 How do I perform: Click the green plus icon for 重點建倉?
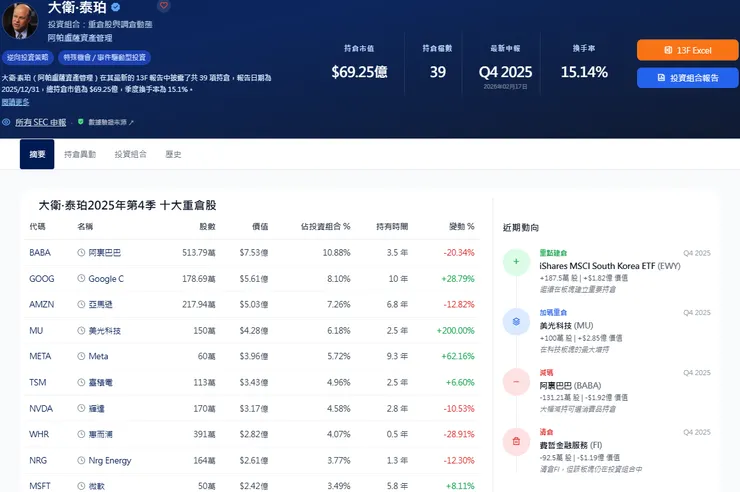516,262
